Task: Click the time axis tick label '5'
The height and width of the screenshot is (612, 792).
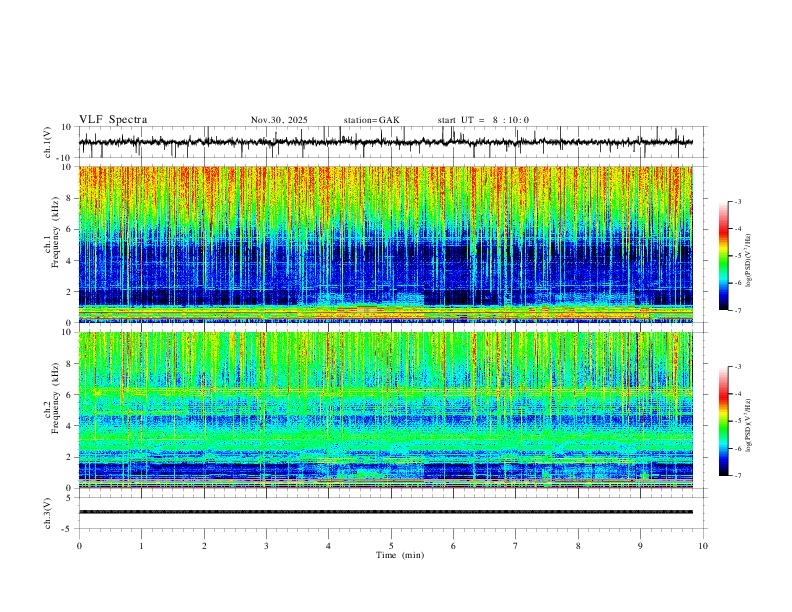Action: tap(391, 546)
